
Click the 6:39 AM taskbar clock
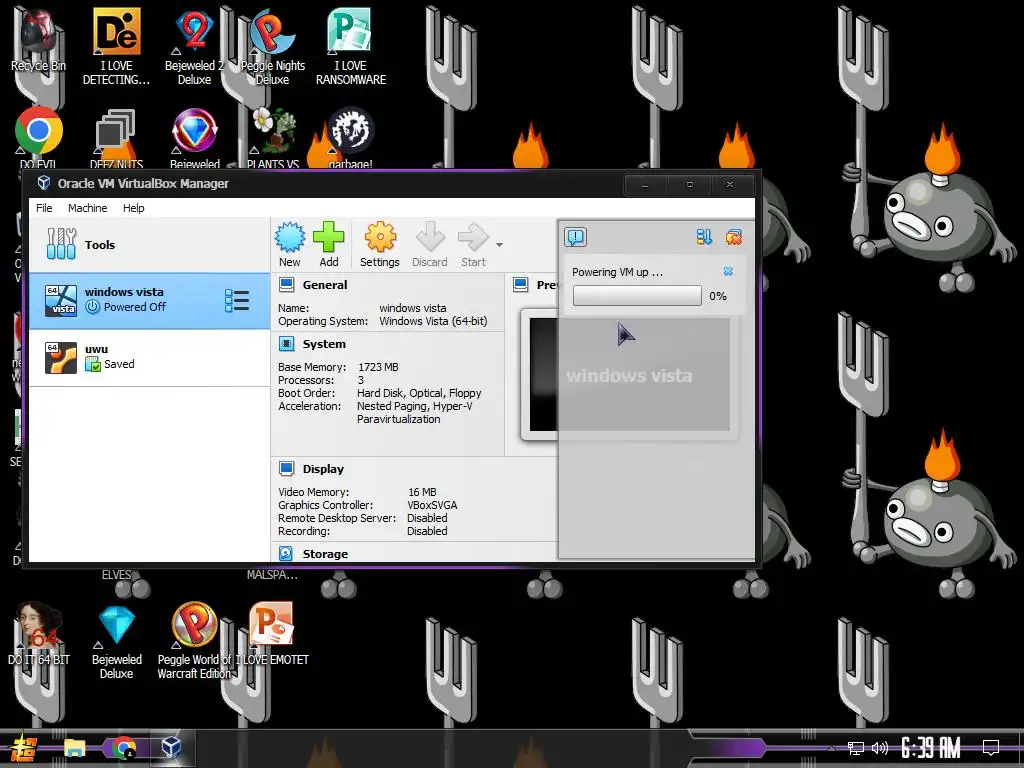click(x=931, y=748)
